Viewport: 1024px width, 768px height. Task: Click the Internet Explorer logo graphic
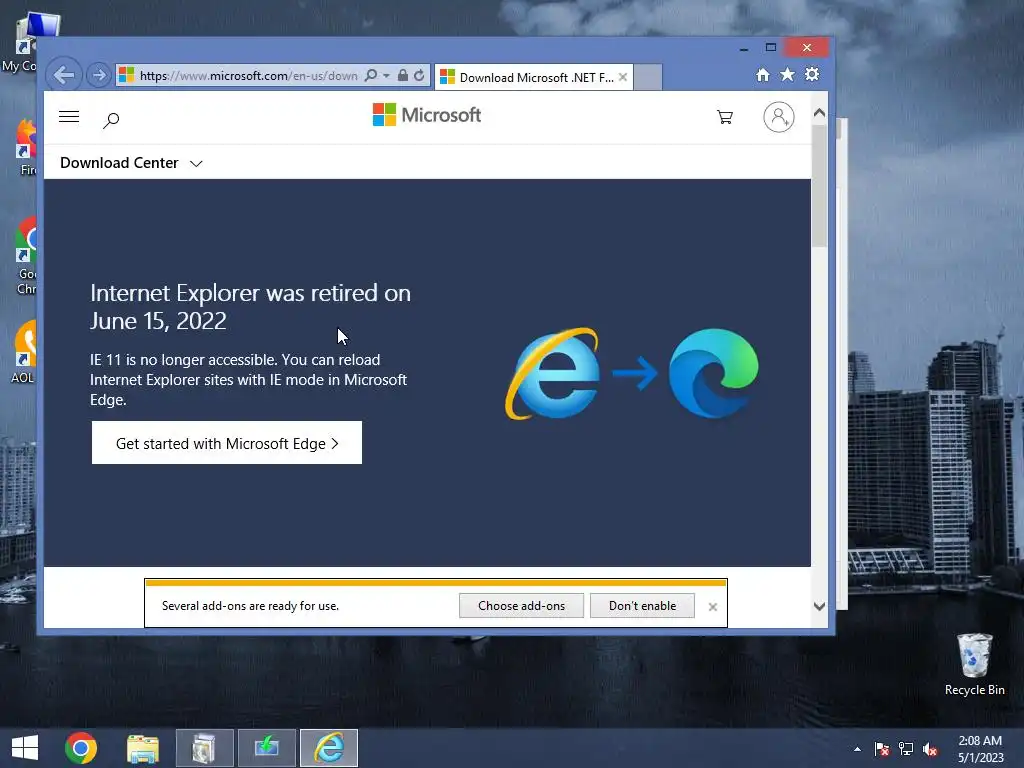click(x=552, y=374)
